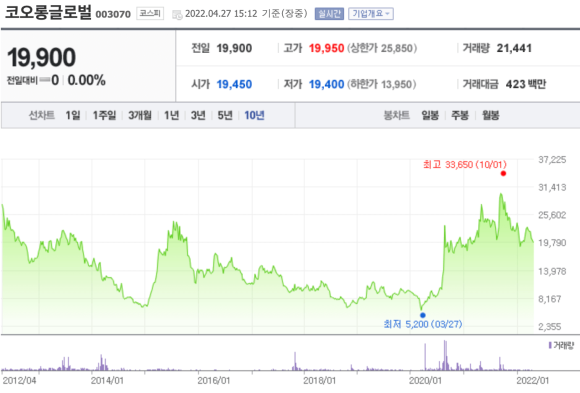Select the 3개월 line chart tab
Image resolution: width=580 pixels, height=393 pixels.
140,115
